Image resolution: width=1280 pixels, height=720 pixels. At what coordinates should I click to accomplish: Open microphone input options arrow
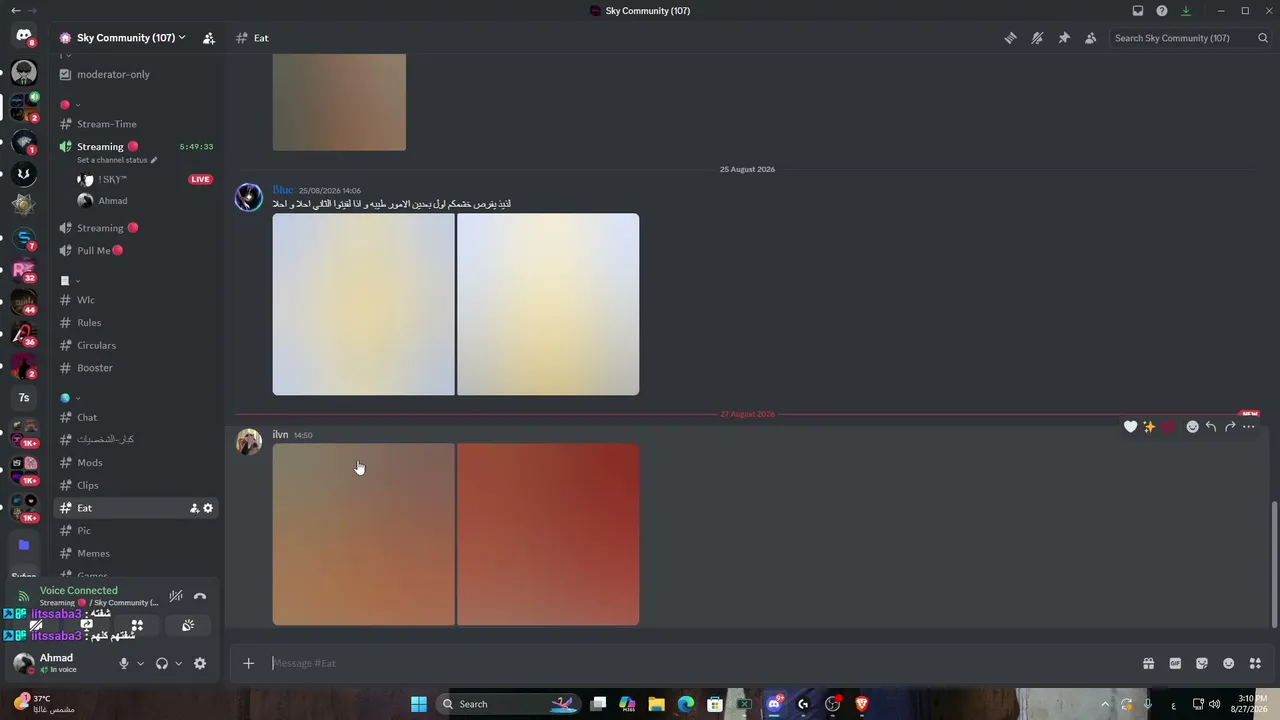pos(140,663)
